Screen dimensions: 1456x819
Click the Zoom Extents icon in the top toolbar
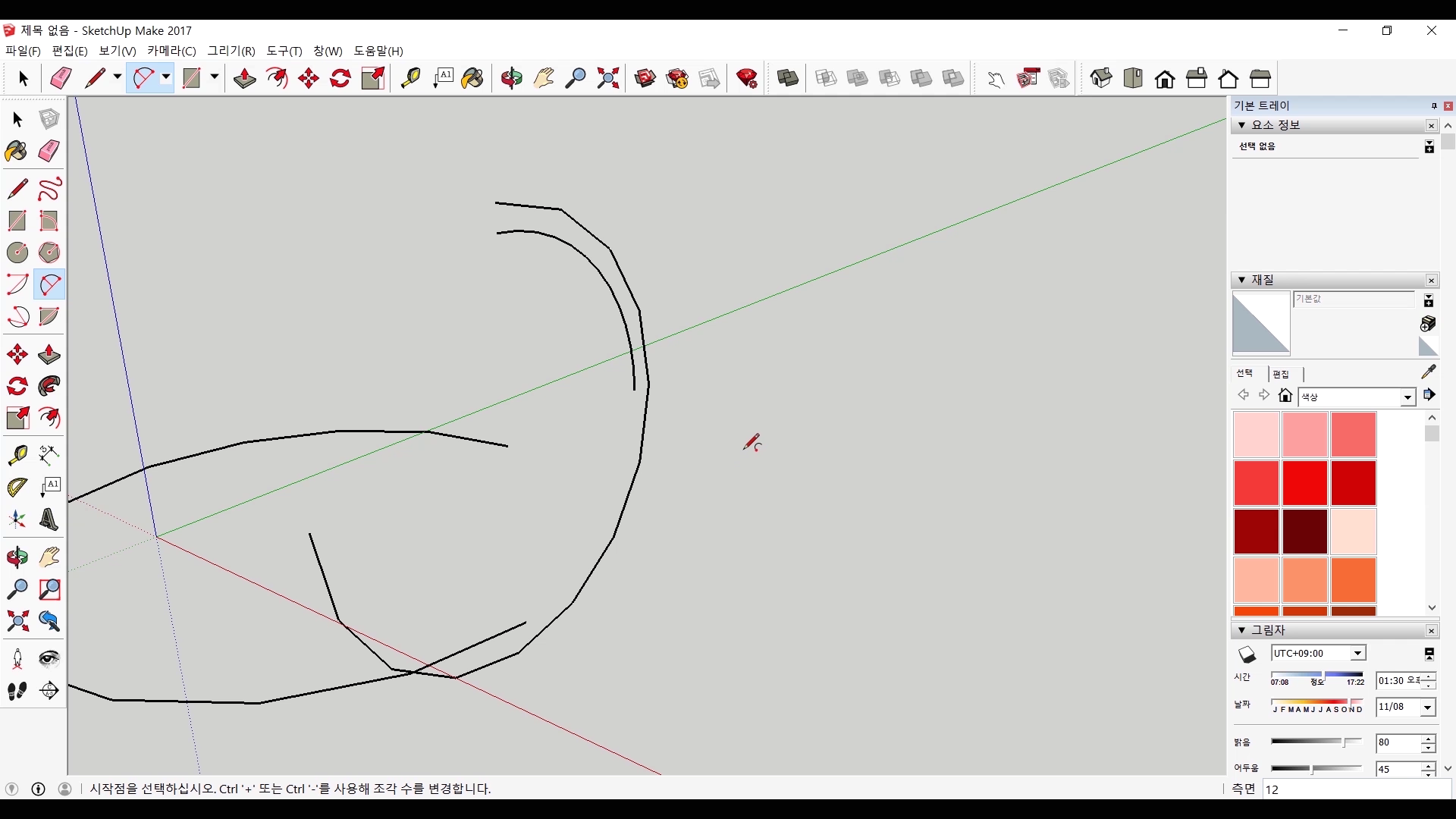coord(607,78)
